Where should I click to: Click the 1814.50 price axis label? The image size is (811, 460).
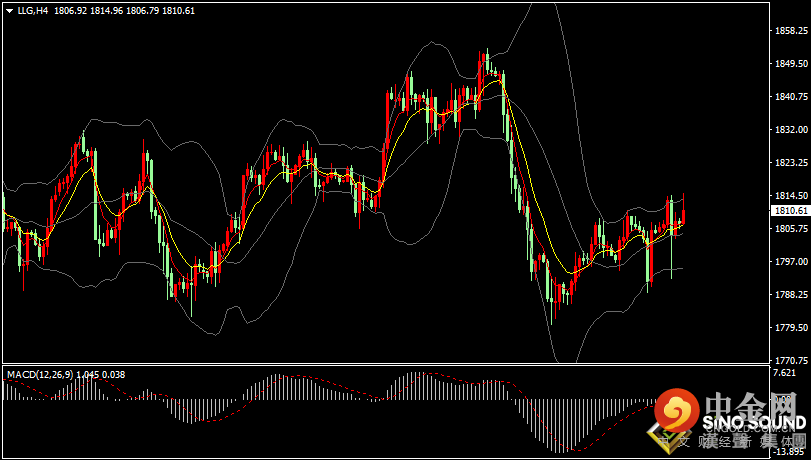[790, 196]
